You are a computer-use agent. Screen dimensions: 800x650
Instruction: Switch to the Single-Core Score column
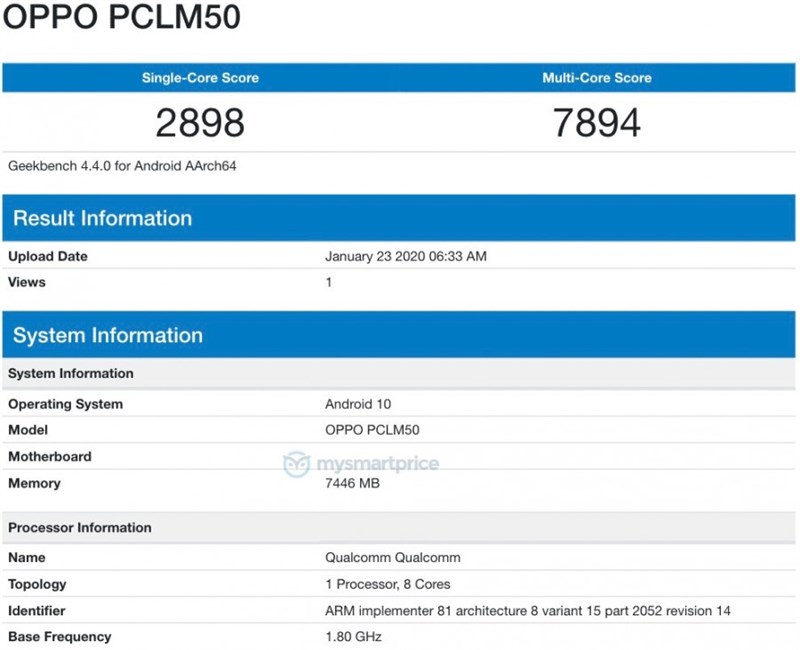(200, 77)
